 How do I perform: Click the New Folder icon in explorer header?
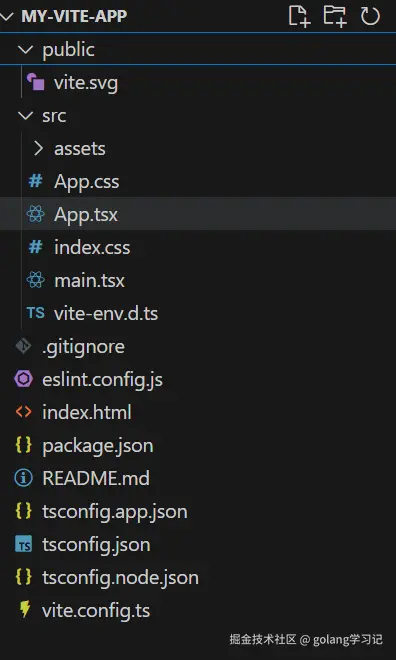coord(335,16)
